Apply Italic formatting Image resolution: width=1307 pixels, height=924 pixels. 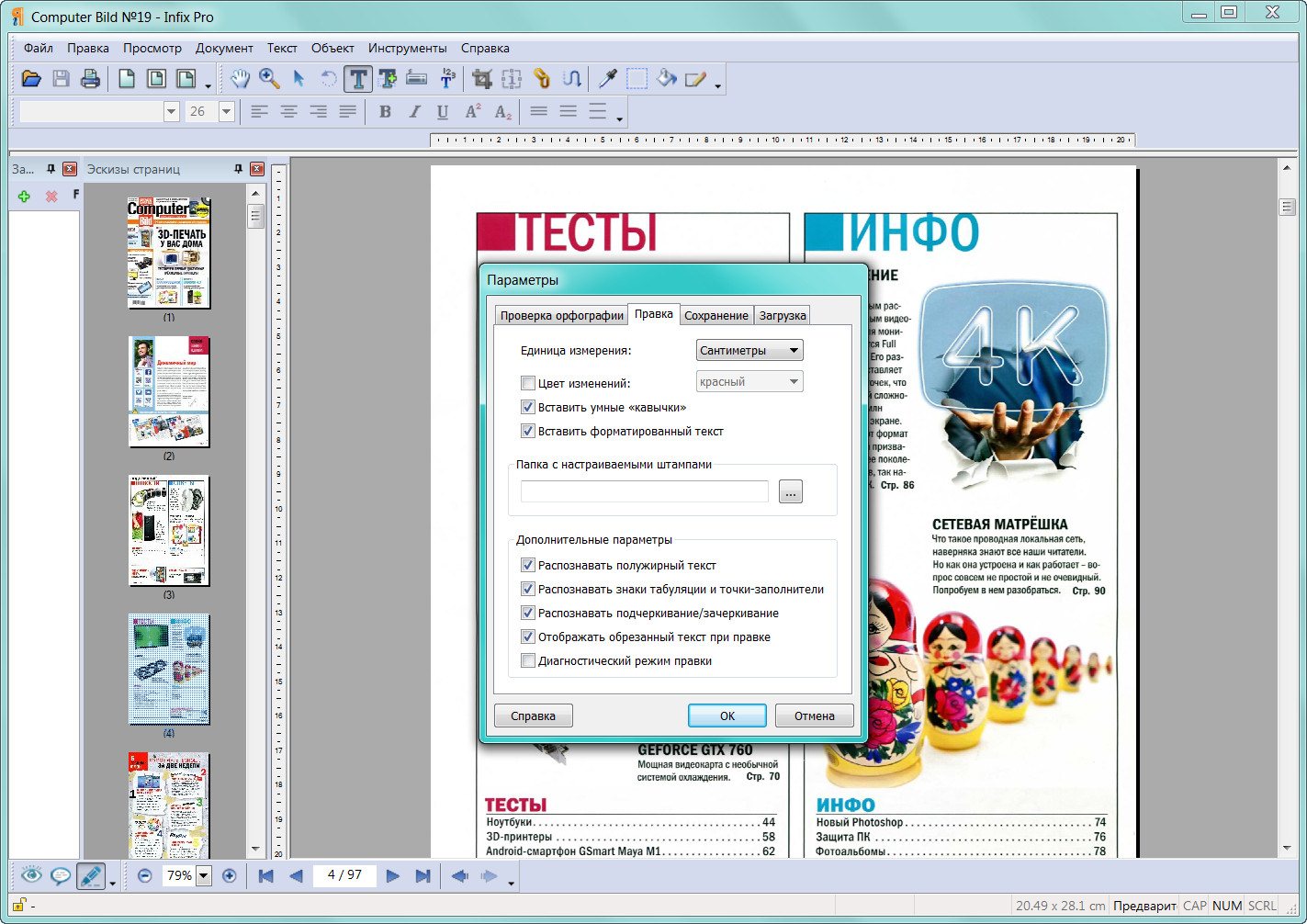click(x=414, y=111)
